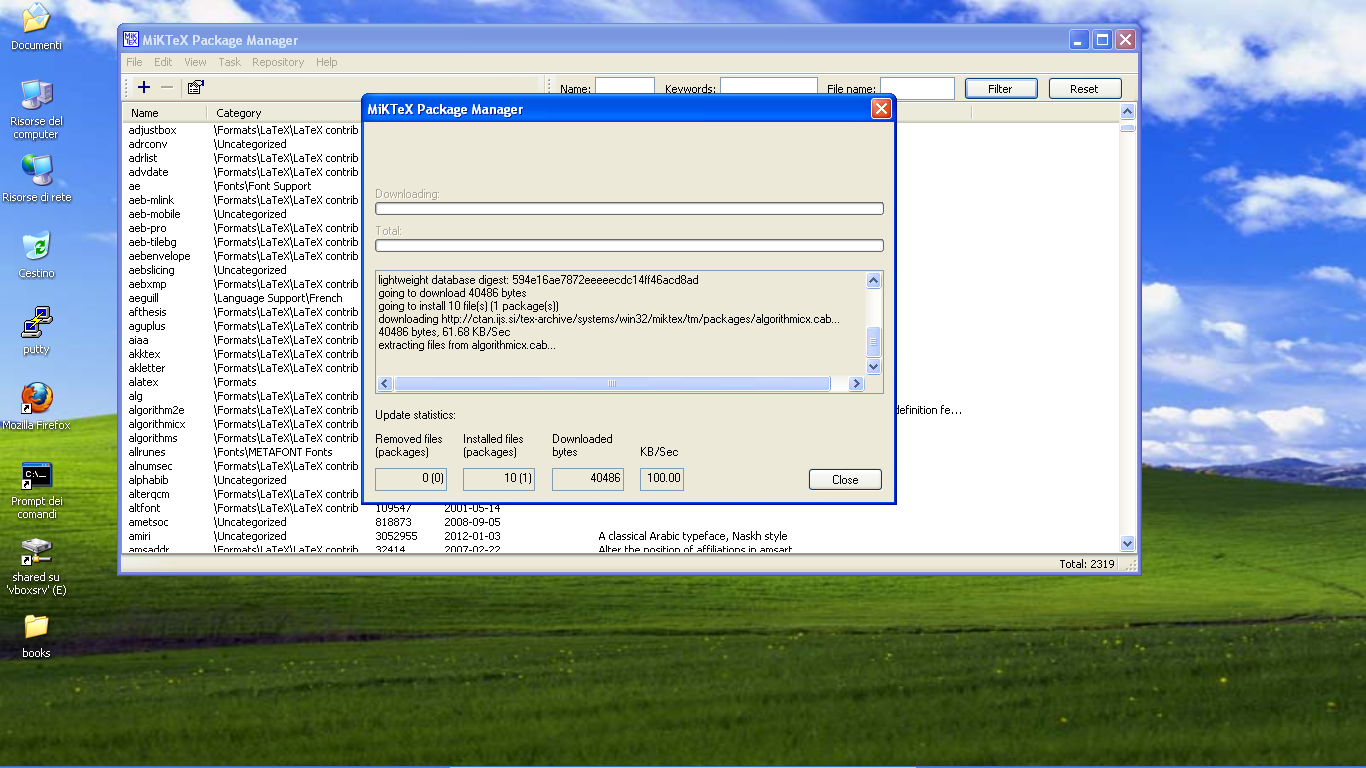The width and height of the screenshot is (1366, 768).
Task: Click the log horizontal scroll left arrow
Action: point(385,384)
